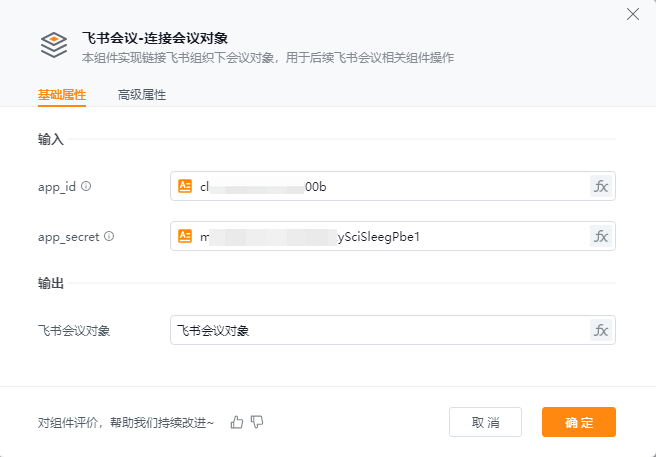The height and width of the screenshot is (457, 656).
Task: Click the info icon next to app_id
Action: click(x=86, y=186)
